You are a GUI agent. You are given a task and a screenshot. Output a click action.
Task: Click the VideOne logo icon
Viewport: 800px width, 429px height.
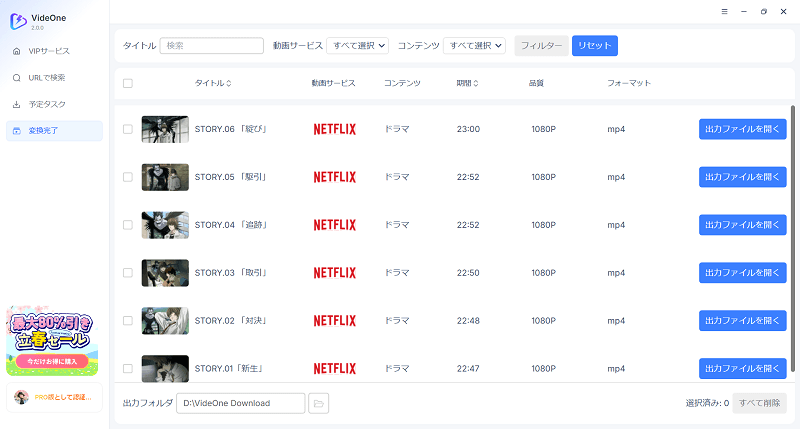[x=18, y=21]
